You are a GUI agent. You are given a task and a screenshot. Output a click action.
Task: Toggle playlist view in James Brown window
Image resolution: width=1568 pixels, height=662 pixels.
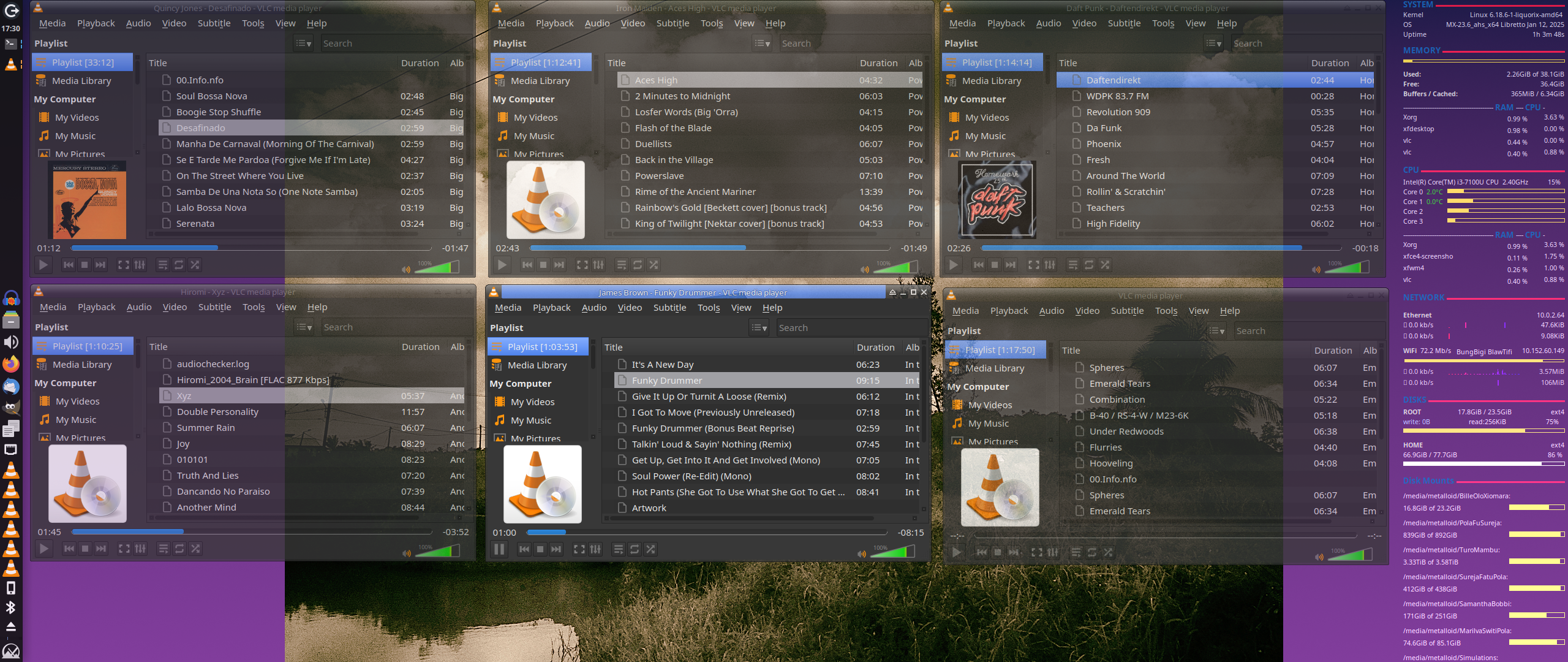point(619,549)
